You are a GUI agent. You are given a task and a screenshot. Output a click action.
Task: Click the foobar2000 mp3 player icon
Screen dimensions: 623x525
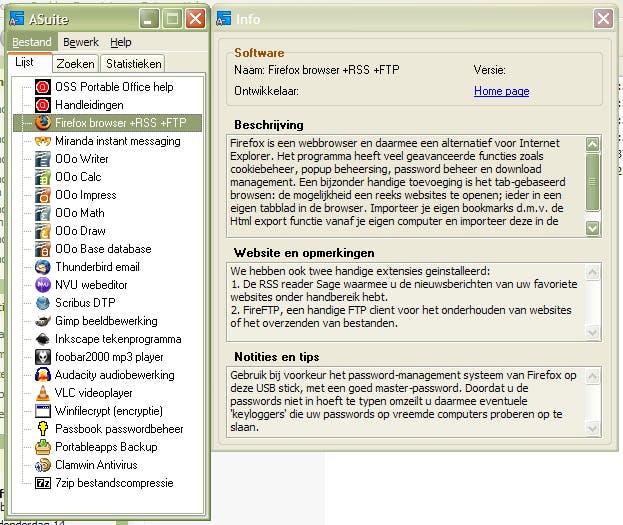[43, 357]
